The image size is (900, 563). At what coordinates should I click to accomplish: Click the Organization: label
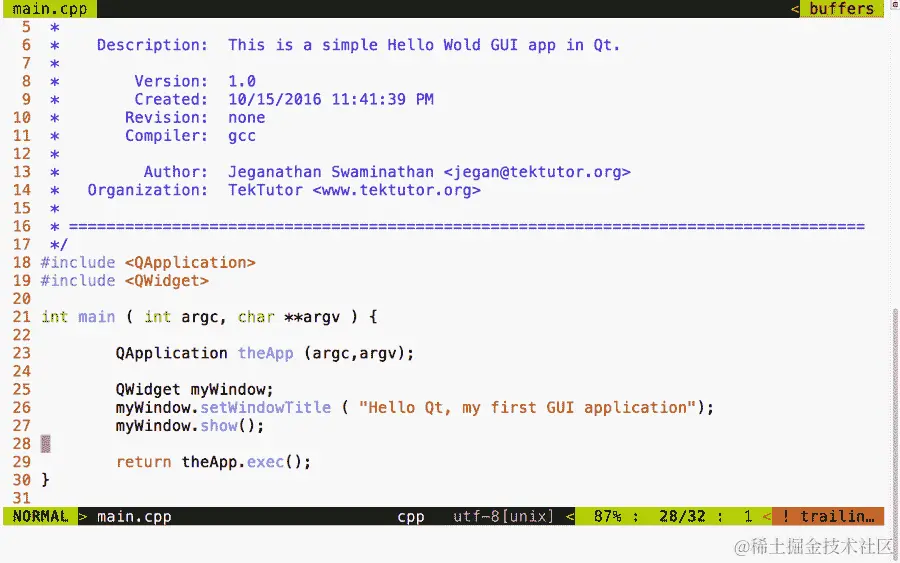148,190
